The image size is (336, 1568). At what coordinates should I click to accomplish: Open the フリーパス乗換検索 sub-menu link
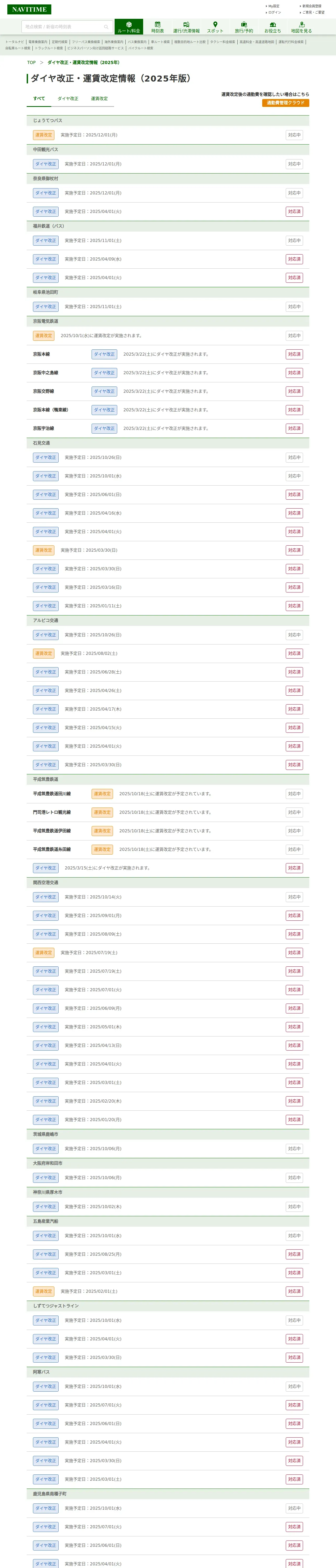coord(86,42)
